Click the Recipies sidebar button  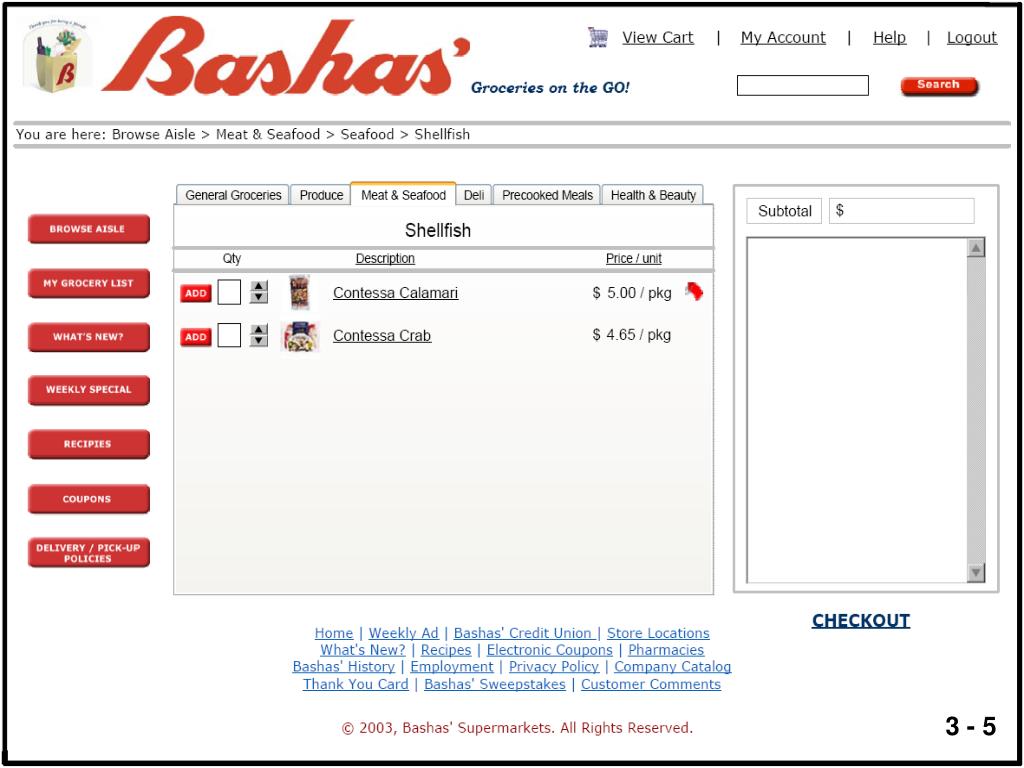coord(89,444)
